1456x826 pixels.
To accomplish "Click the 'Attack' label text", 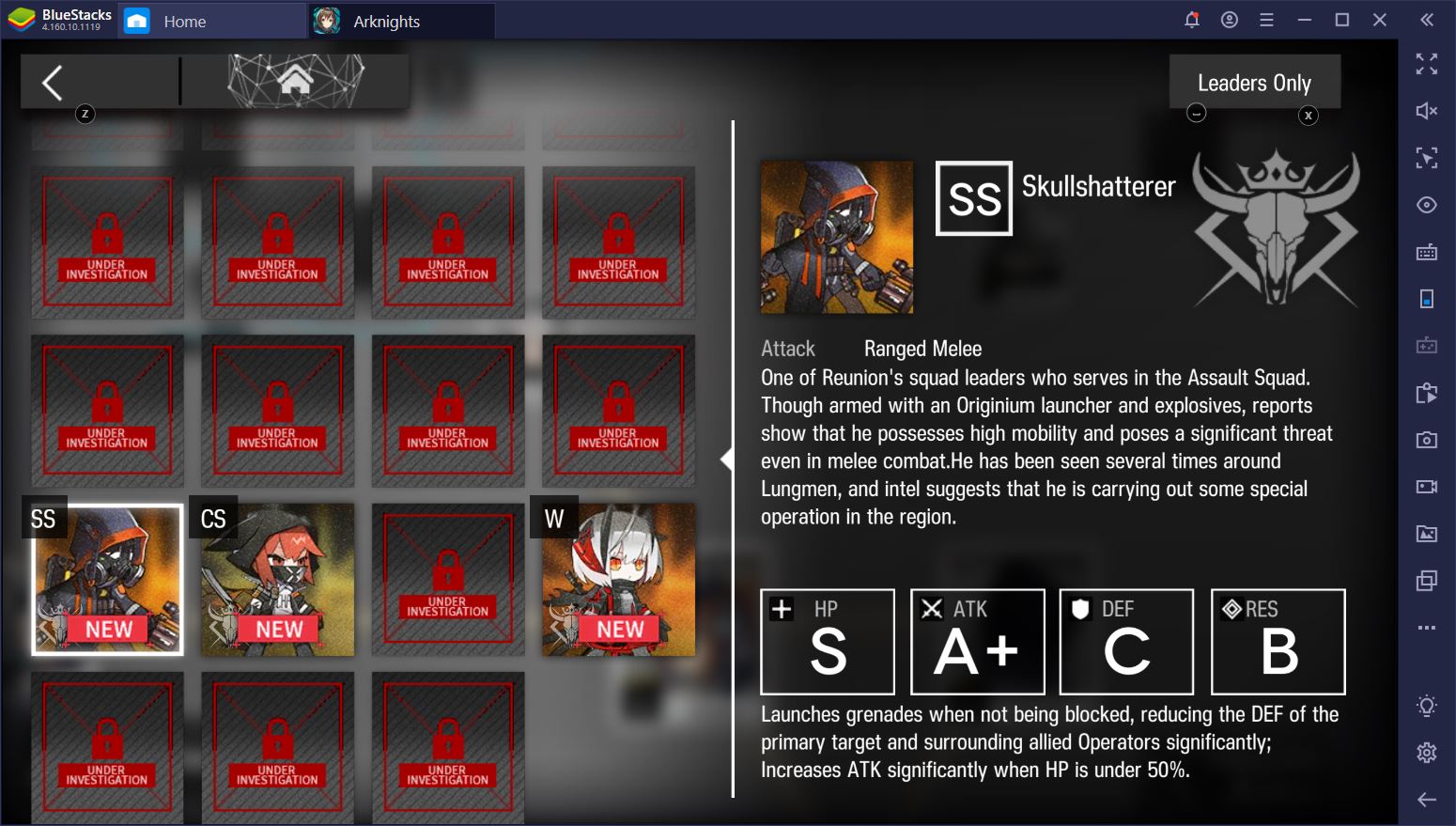I will click(x=788, y=349).
